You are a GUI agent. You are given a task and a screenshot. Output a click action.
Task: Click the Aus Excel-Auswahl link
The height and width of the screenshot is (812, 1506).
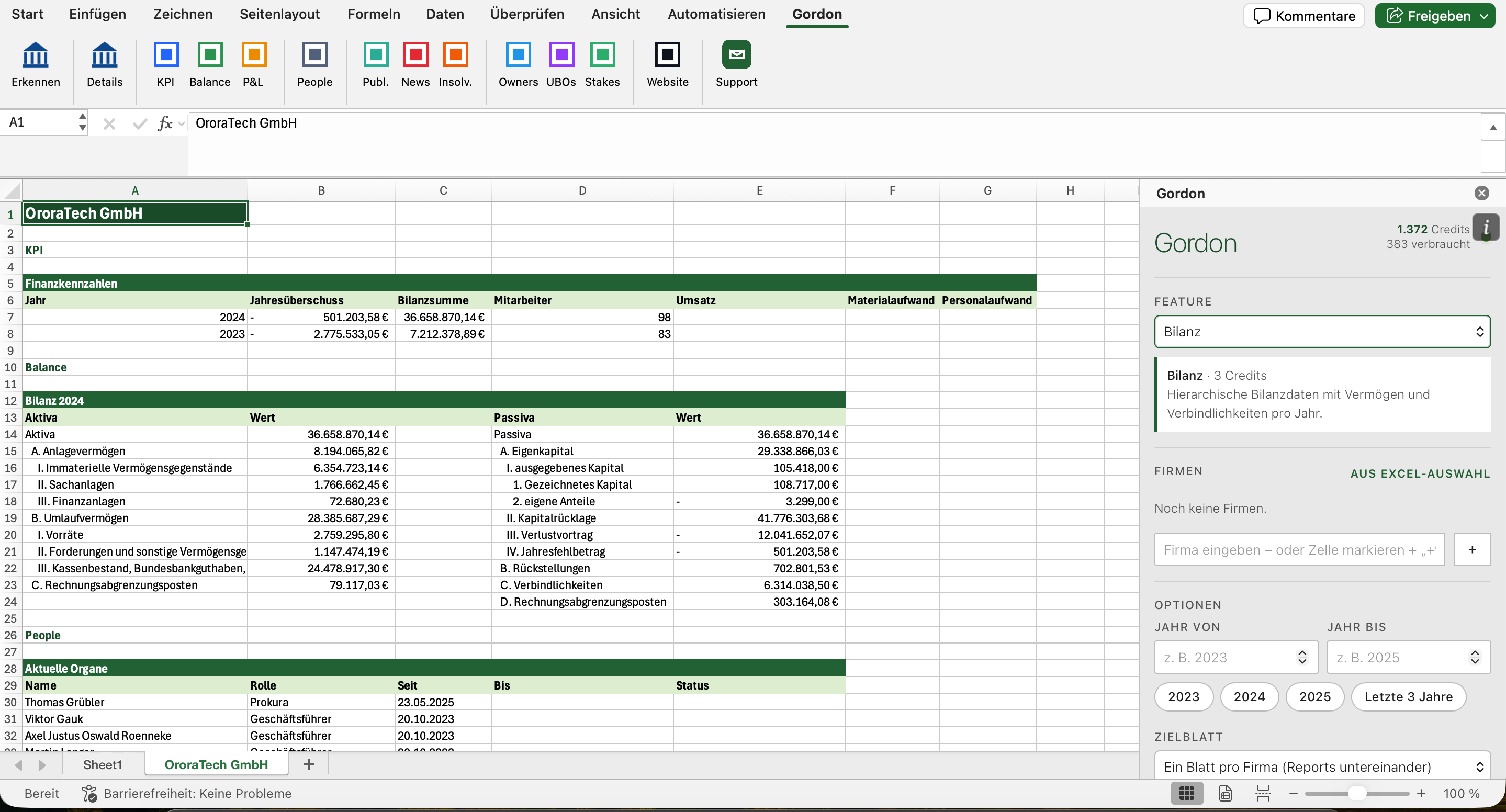(1420, 473)
